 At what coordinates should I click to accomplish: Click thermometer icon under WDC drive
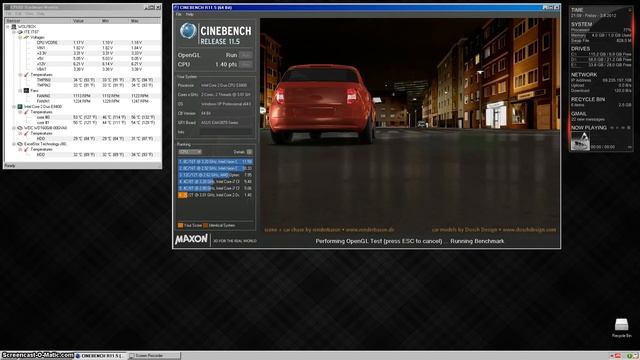26,133
